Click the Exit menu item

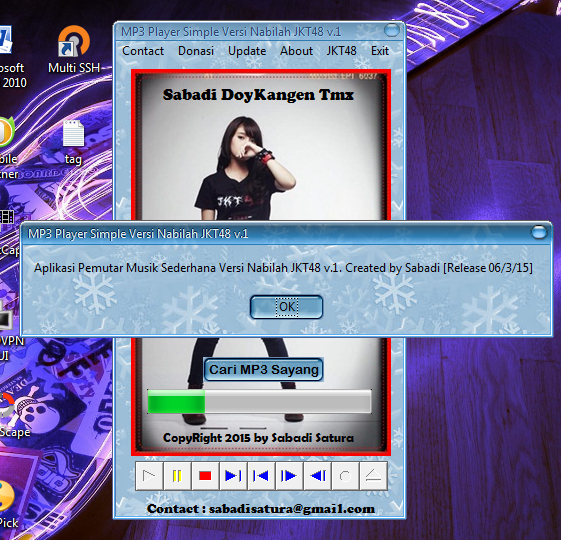tap(380, 51)
